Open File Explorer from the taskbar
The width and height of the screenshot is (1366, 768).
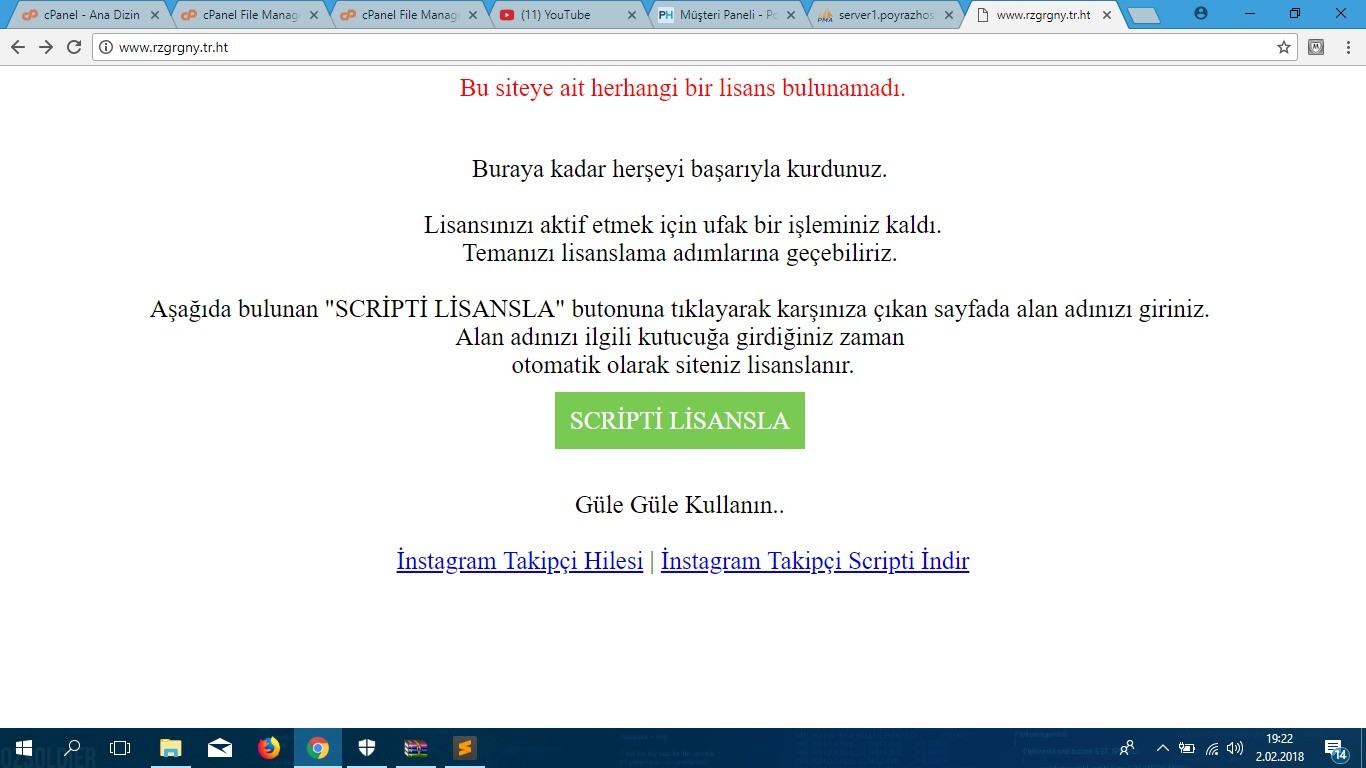coord(171,748)
